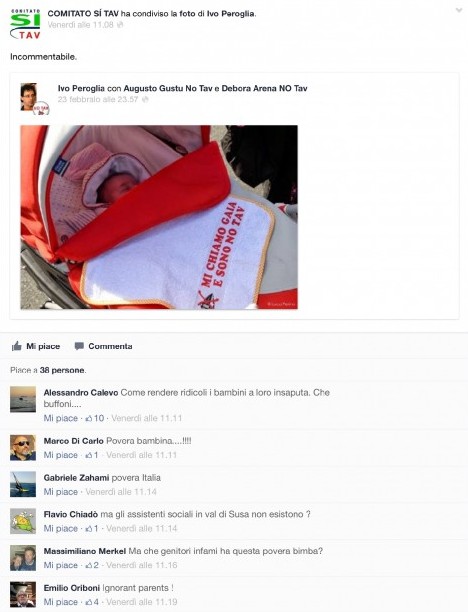Click the COMITATO SÌ TAV logo avatar

click(25, 24)
